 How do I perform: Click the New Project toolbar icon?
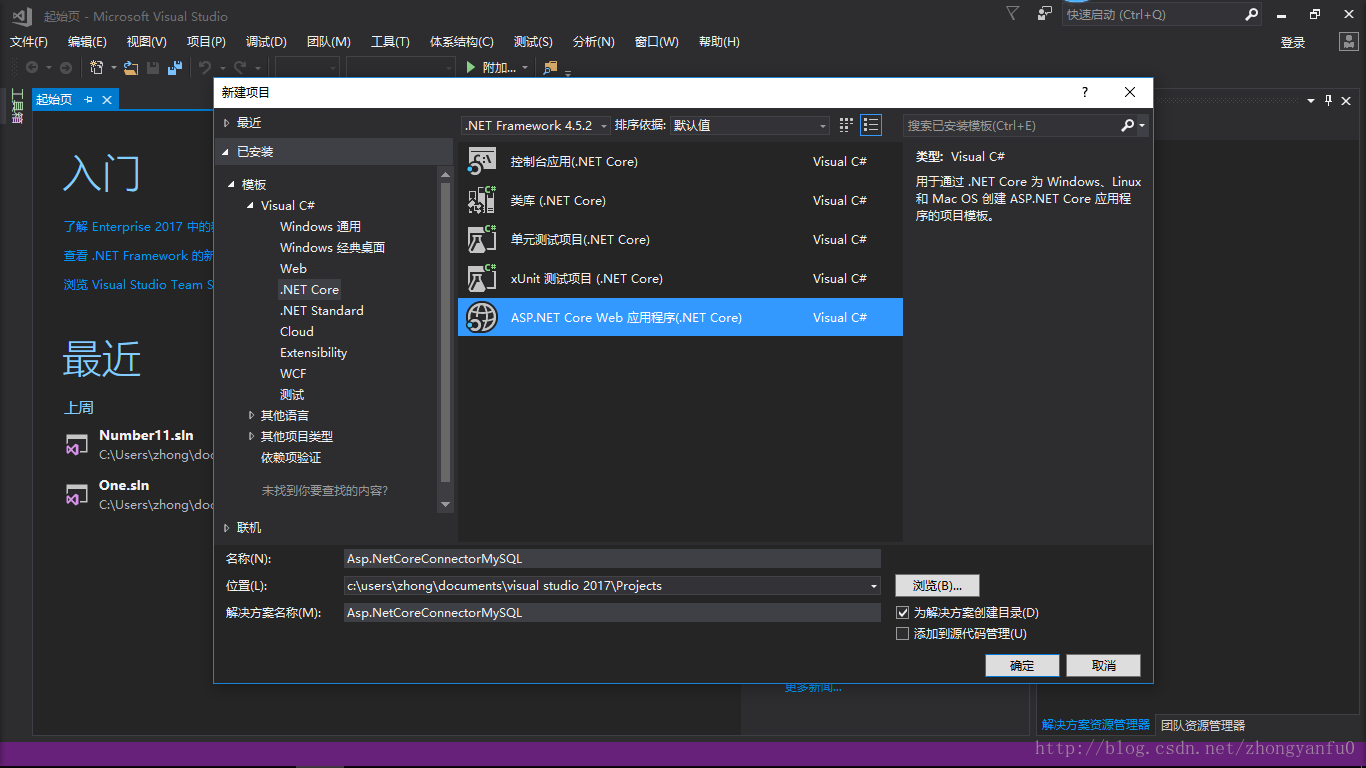(x=97, y=67)
